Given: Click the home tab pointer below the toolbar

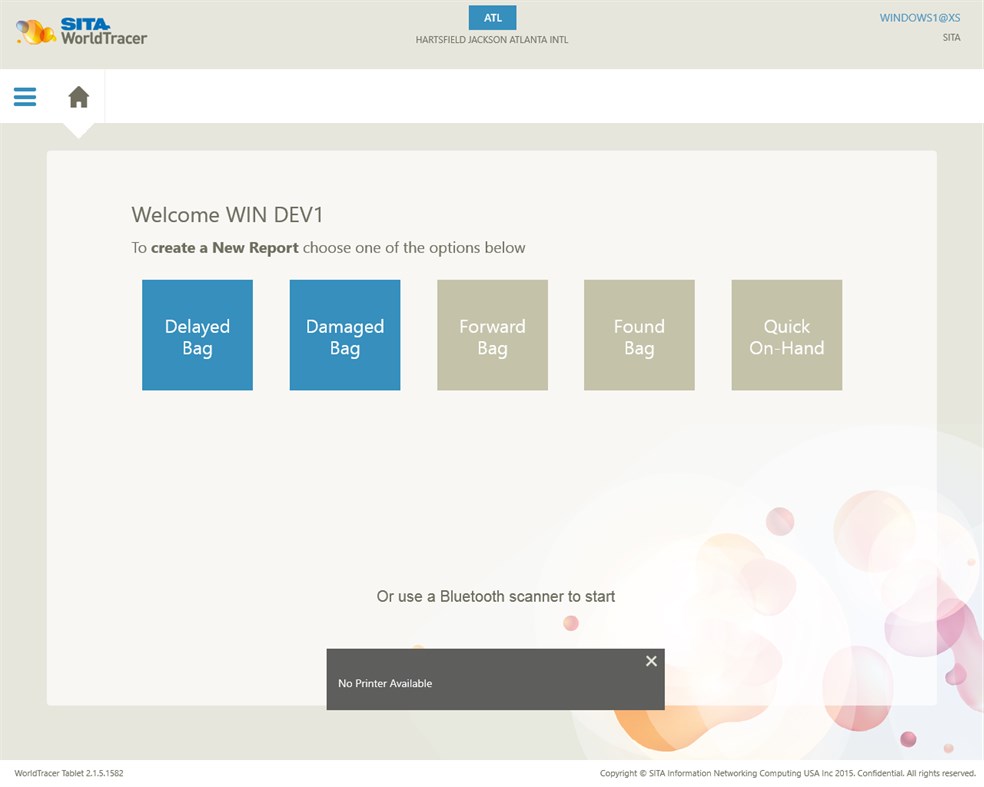Looking at the screenshot, I should [78, 128].
